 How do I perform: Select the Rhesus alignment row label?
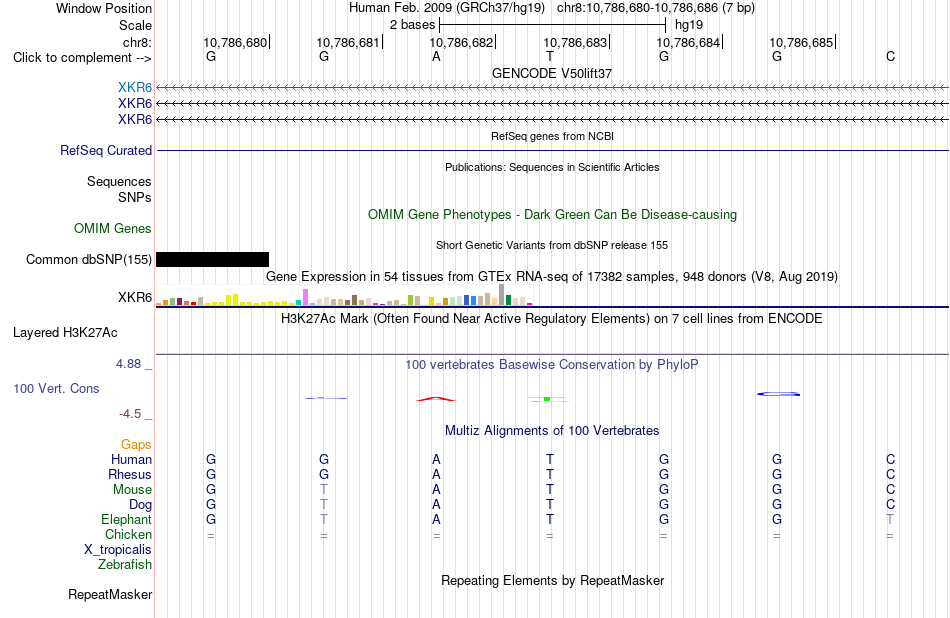pos(130,474)
